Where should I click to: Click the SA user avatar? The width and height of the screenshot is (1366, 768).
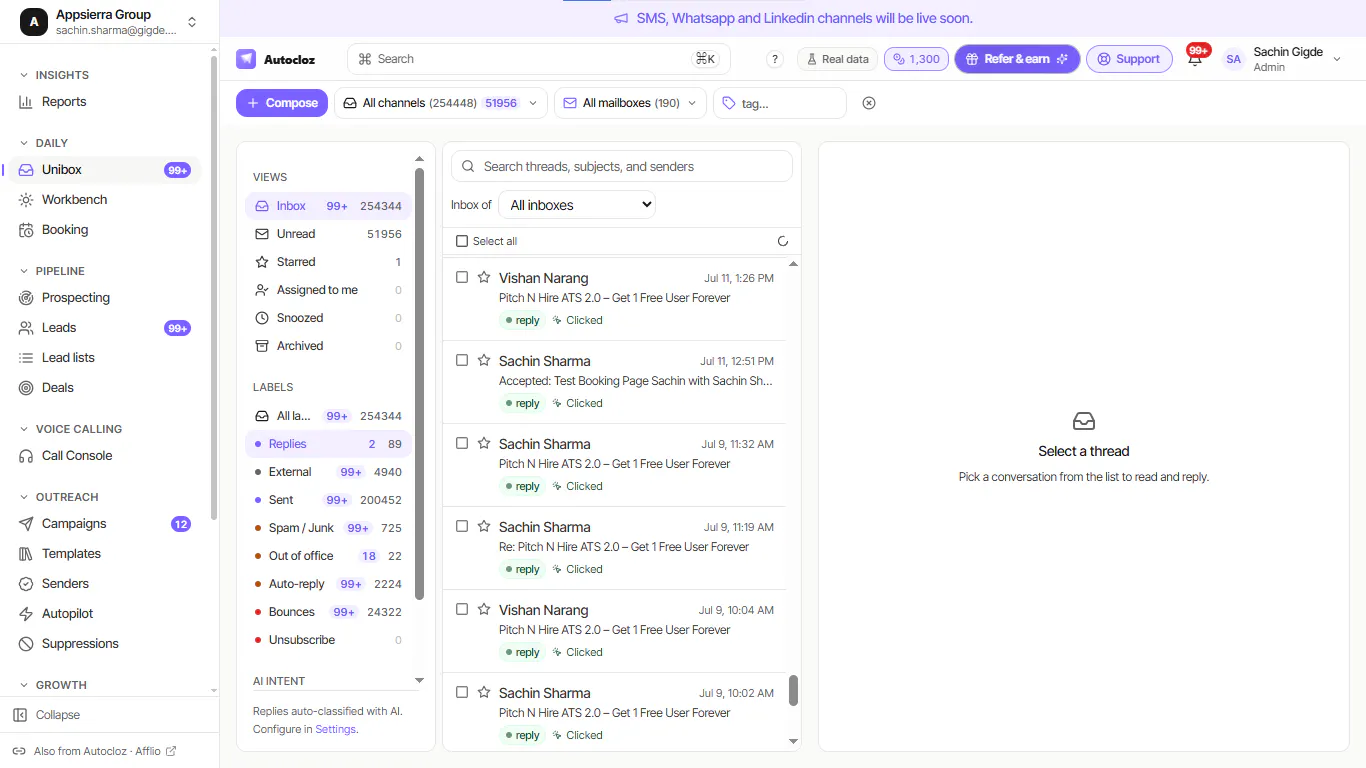(x=1234, y=59)
